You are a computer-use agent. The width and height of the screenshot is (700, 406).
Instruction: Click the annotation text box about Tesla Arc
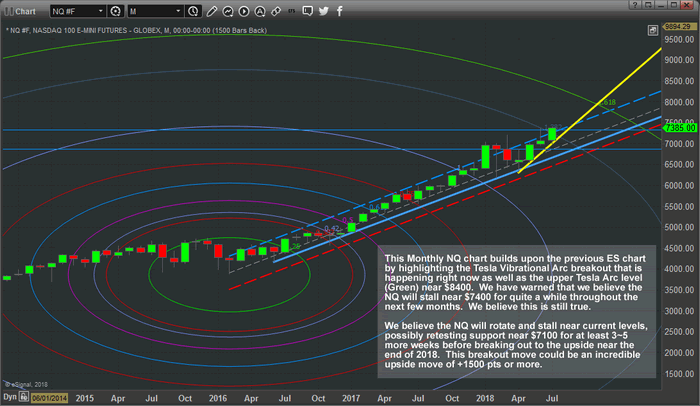(517, 311)
